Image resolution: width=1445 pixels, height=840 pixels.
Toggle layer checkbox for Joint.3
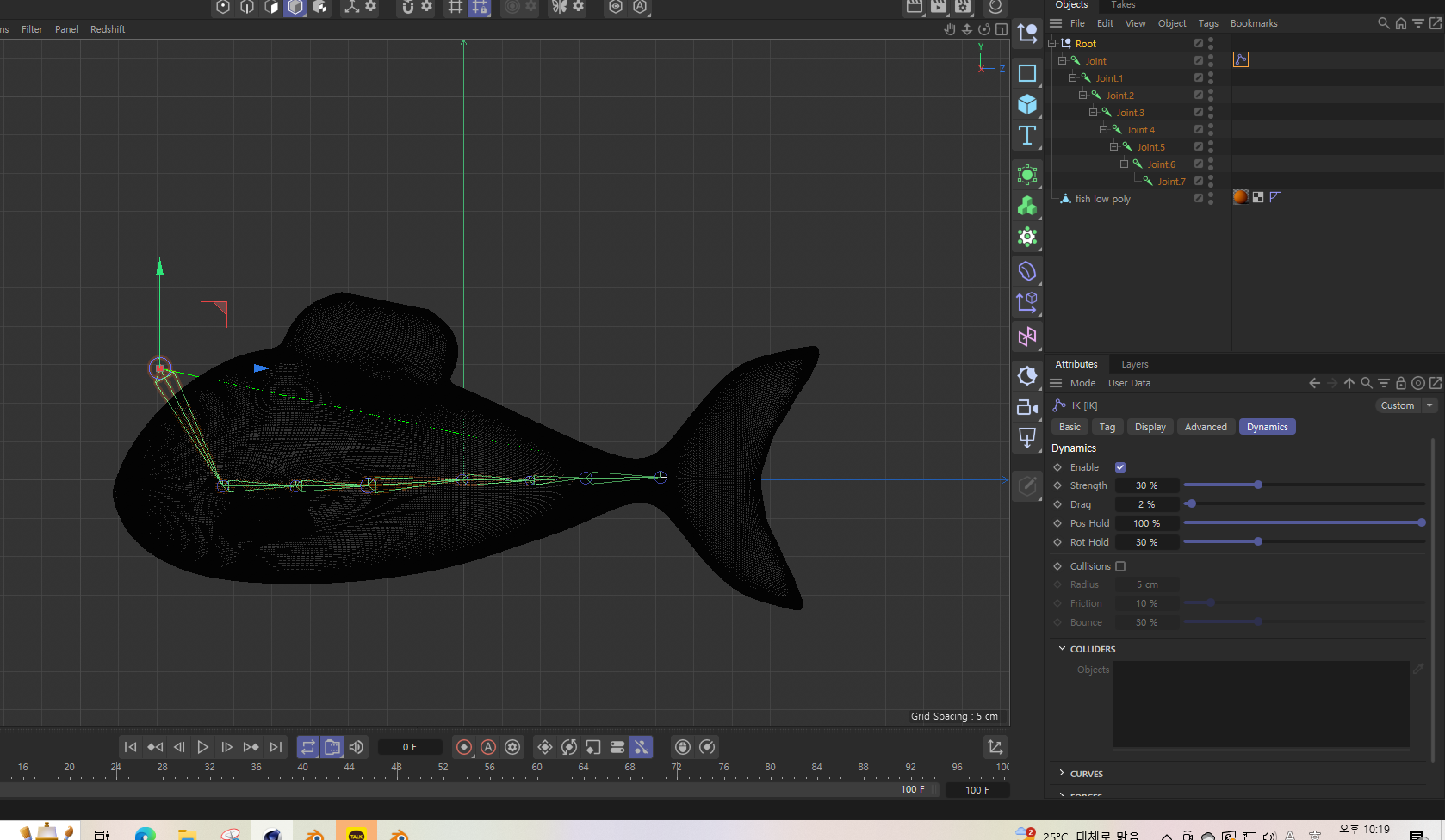pyautogui.click(x=1198, y=112)
